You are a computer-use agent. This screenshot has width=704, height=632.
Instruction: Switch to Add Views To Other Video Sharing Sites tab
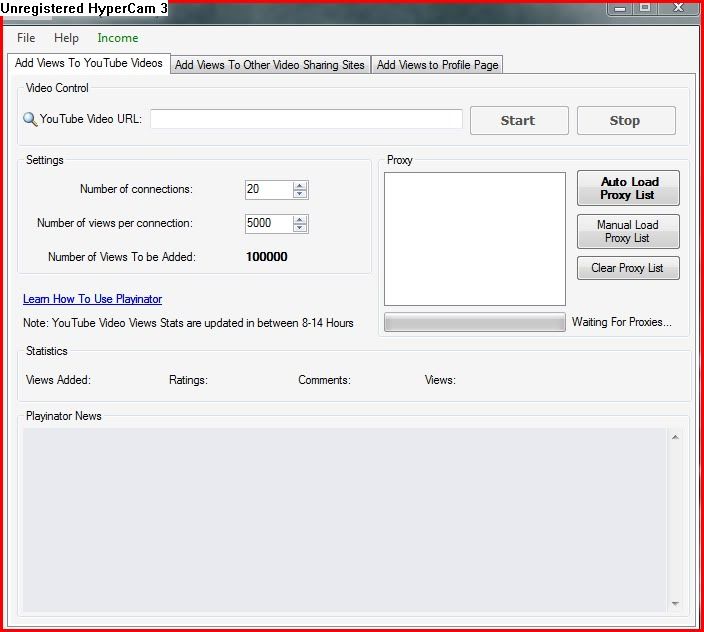(270, 65)
